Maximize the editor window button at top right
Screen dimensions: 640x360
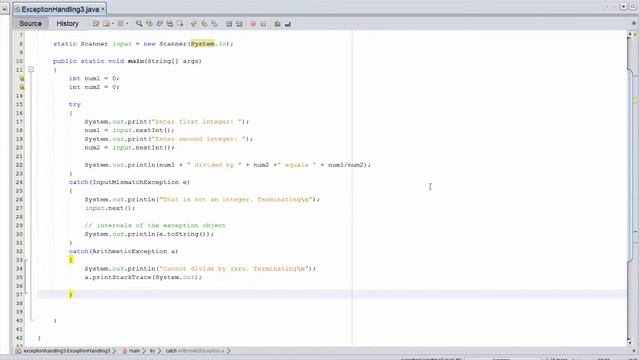(x=633, y=7)
